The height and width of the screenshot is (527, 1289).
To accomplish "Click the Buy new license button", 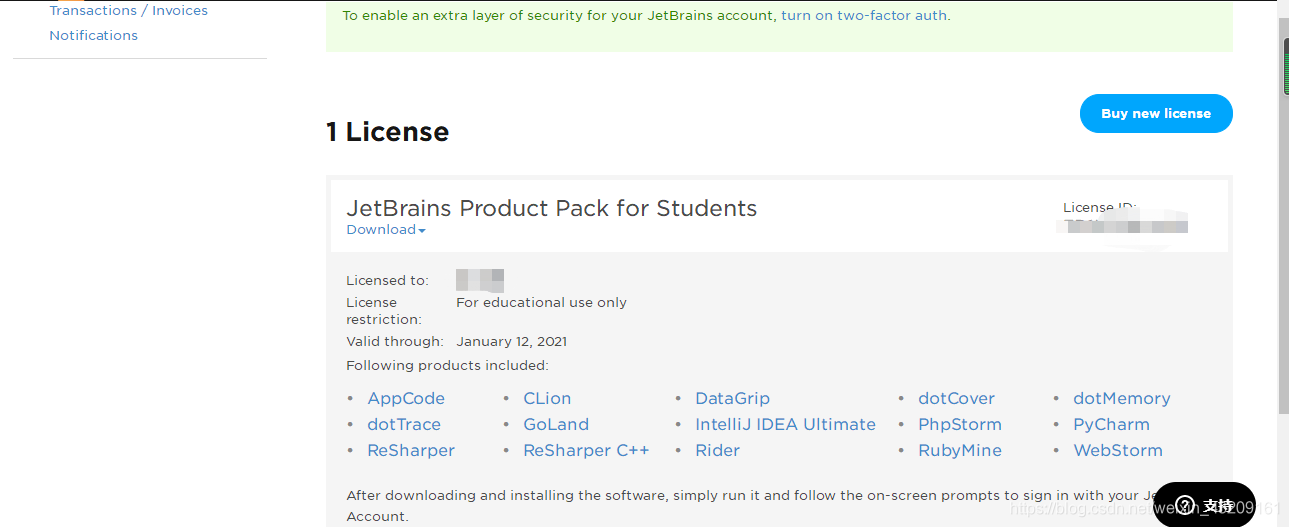I will coord(1156,113).
